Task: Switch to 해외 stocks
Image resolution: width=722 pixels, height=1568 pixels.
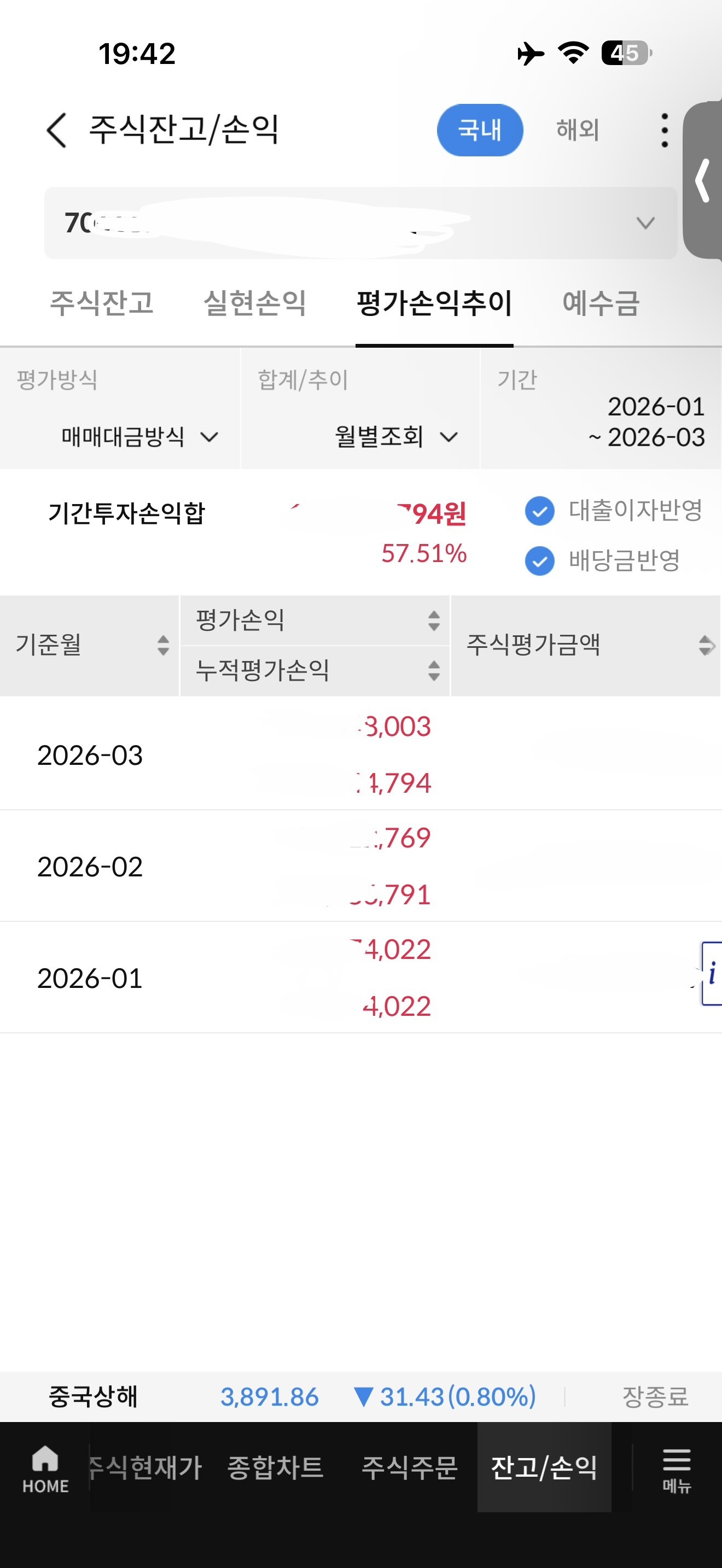Action: pos(577,130)
